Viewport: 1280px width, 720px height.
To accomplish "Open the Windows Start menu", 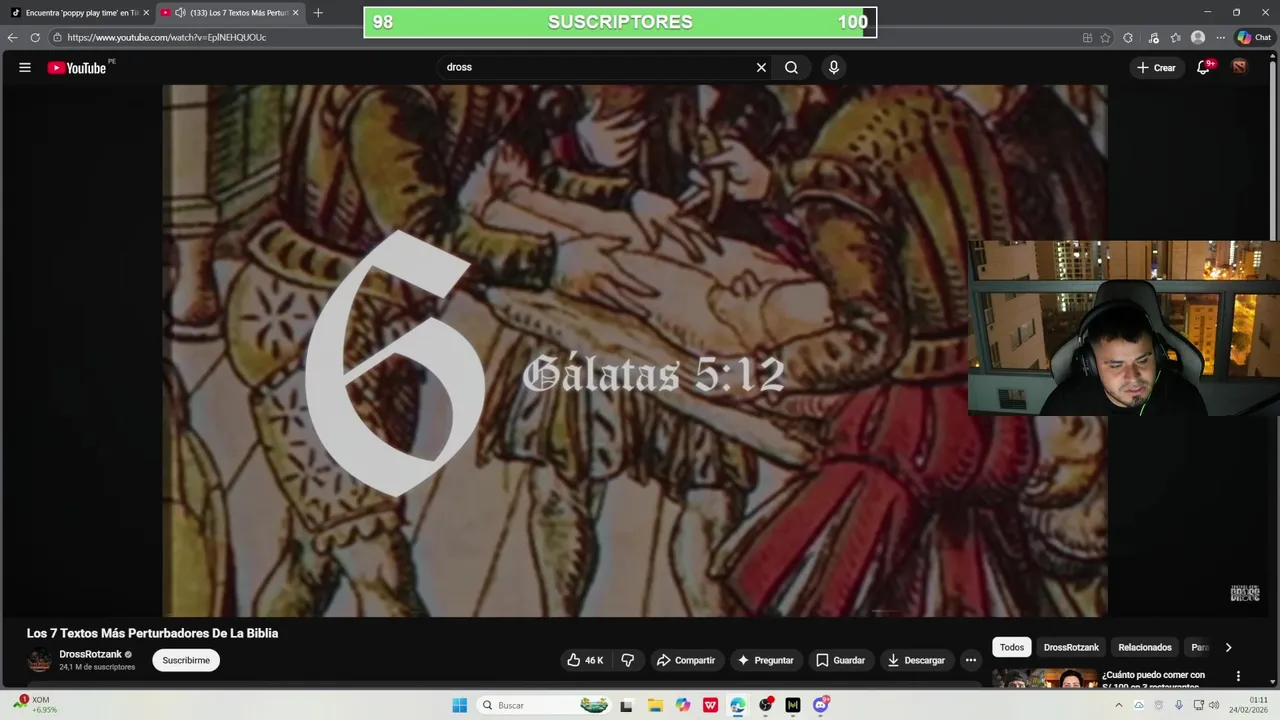I will pyautogui.click(x=459, y=705).
